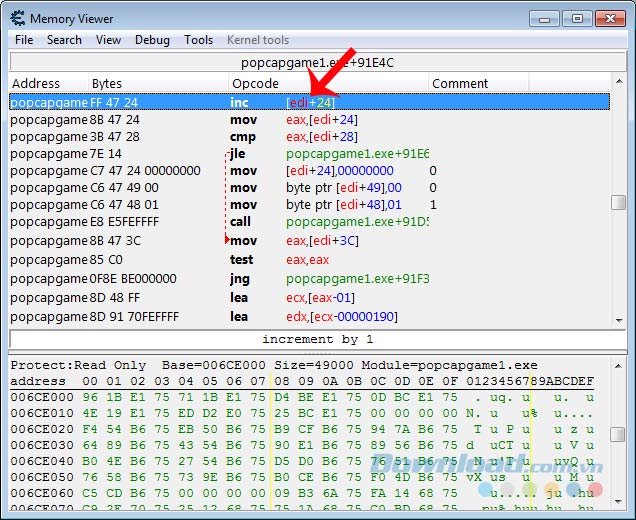The image size is (636, 520).
Task: Open the Debug menu
Action: point(152,40)
